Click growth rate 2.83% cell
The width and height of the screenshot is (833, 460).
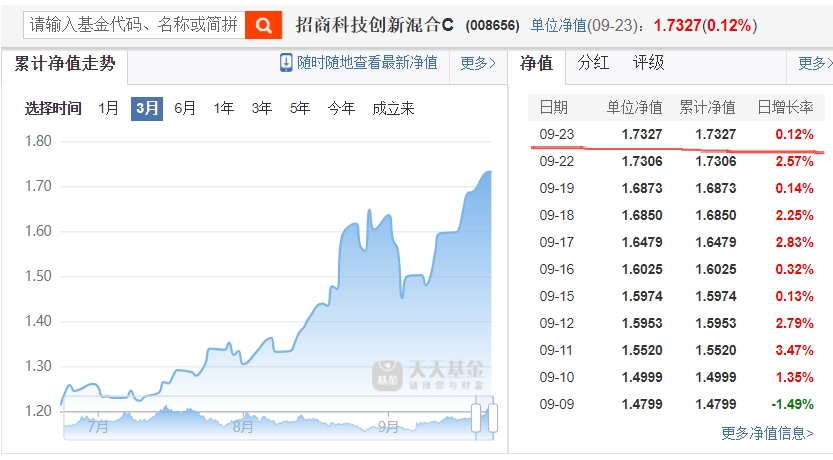click(x=794, y=242)
